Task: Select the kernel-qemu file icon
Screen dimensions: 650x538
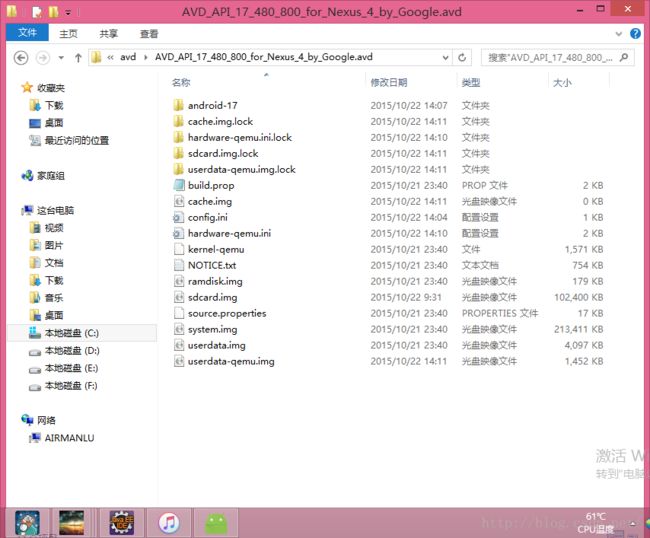Action: [179, 249]
